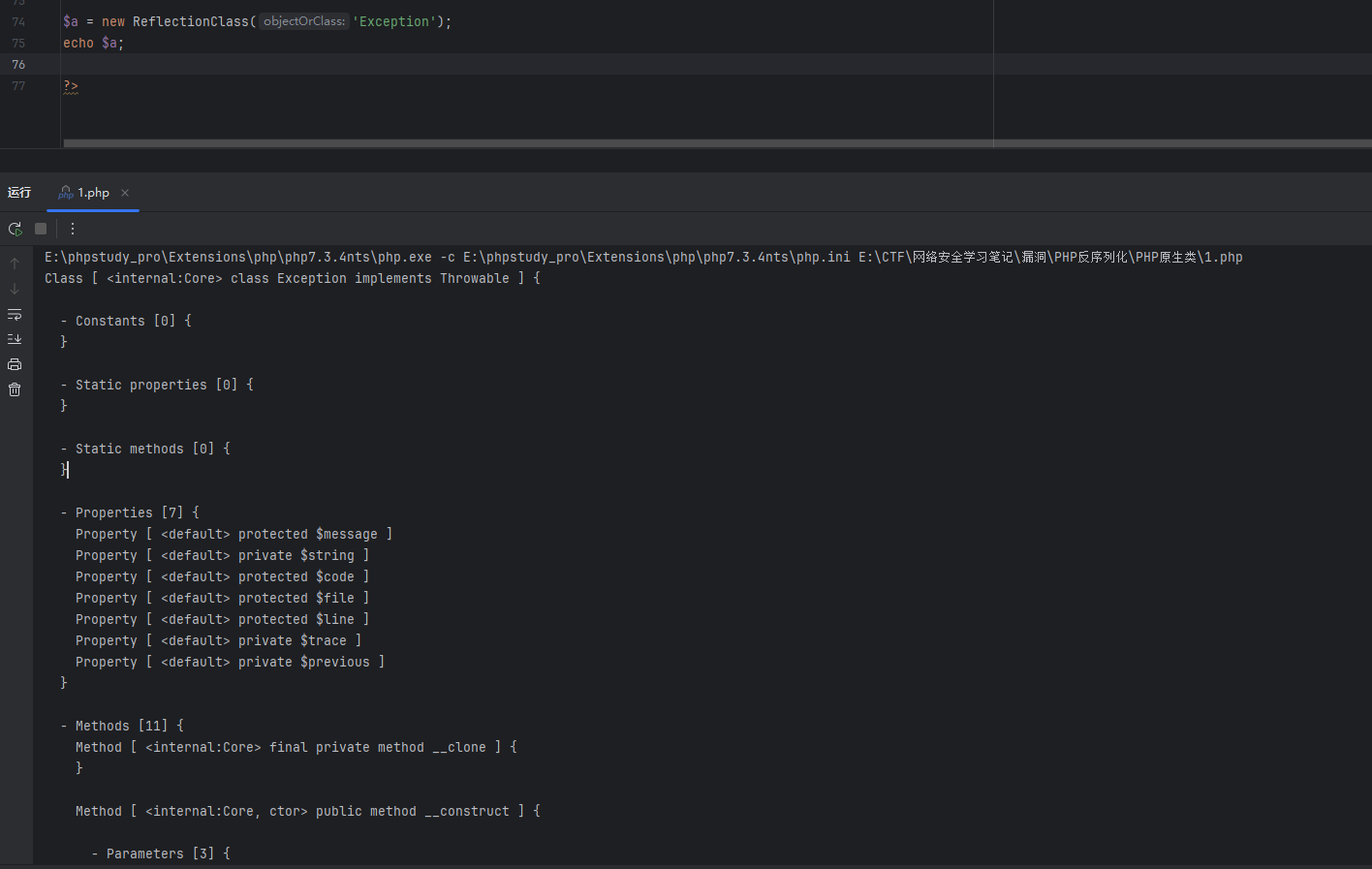1372x869 pixels.
Task: Click the down arrow in console sidebar
Action: click(x=15, y=289)
